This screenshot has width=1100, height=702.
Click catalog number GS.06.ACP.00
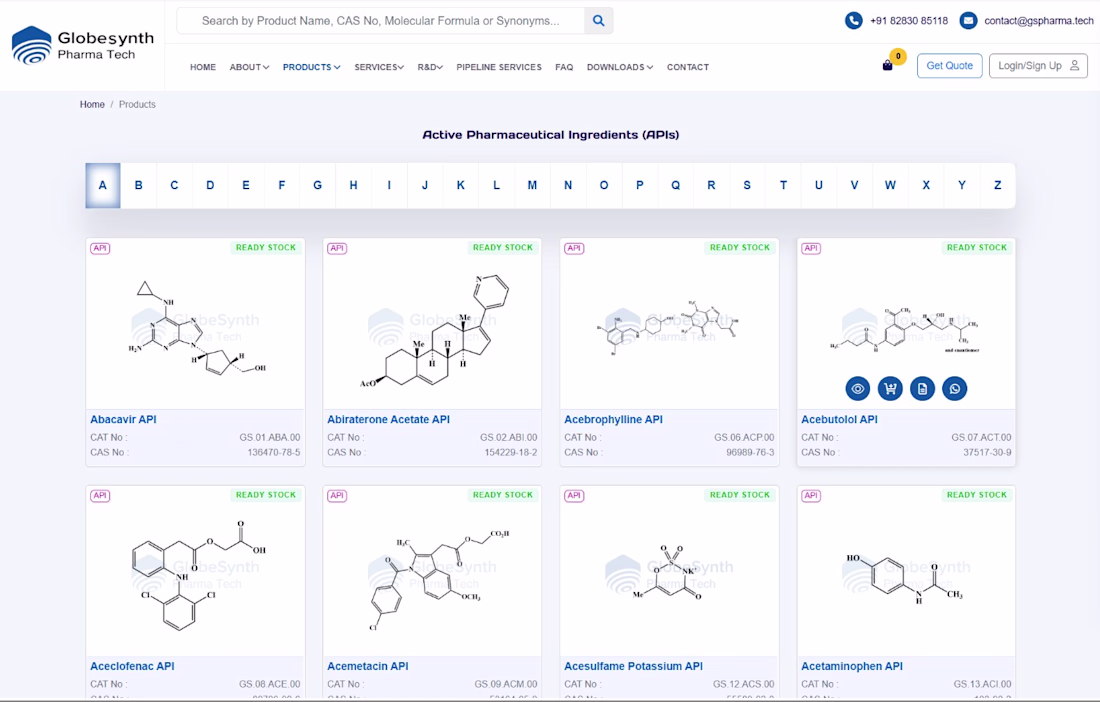[x=744, y=437]
